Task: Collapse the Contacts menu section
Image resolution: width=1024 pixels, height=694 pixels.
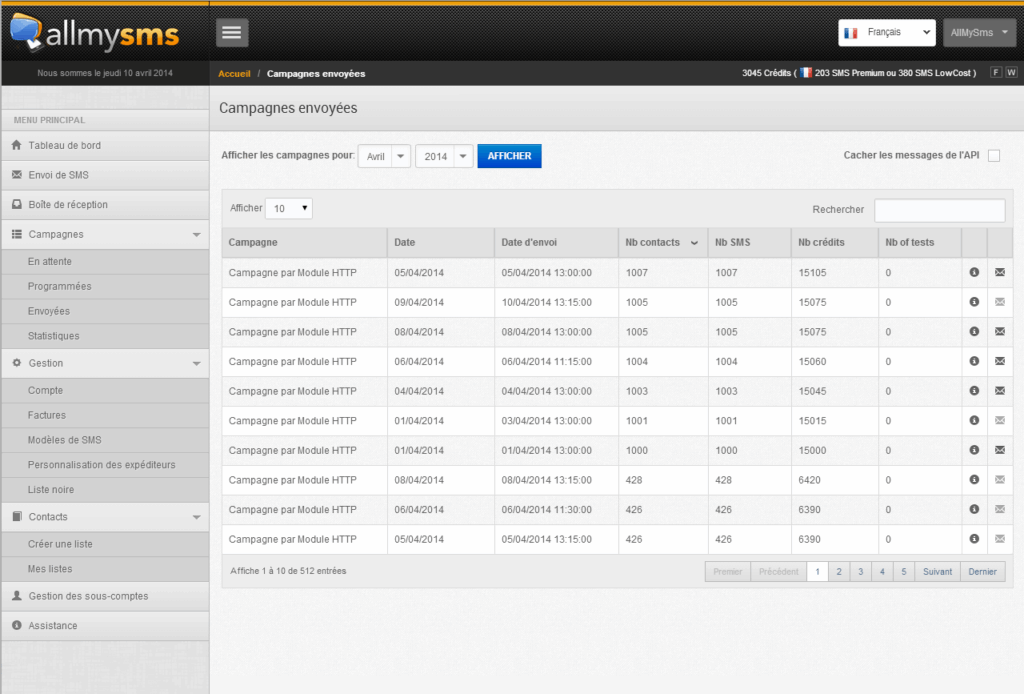Action: pyautogui.click(x=105, y=516)
